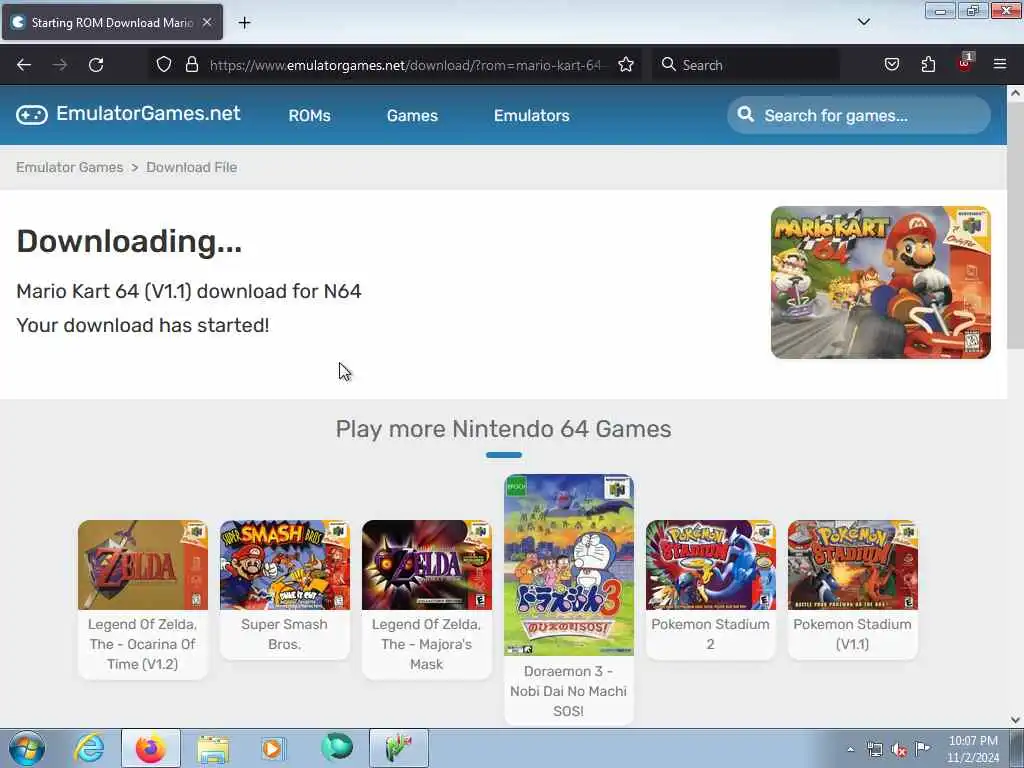Open the green globe taskbar app
Screen dimensions: 1024x768
coord(337,747)
